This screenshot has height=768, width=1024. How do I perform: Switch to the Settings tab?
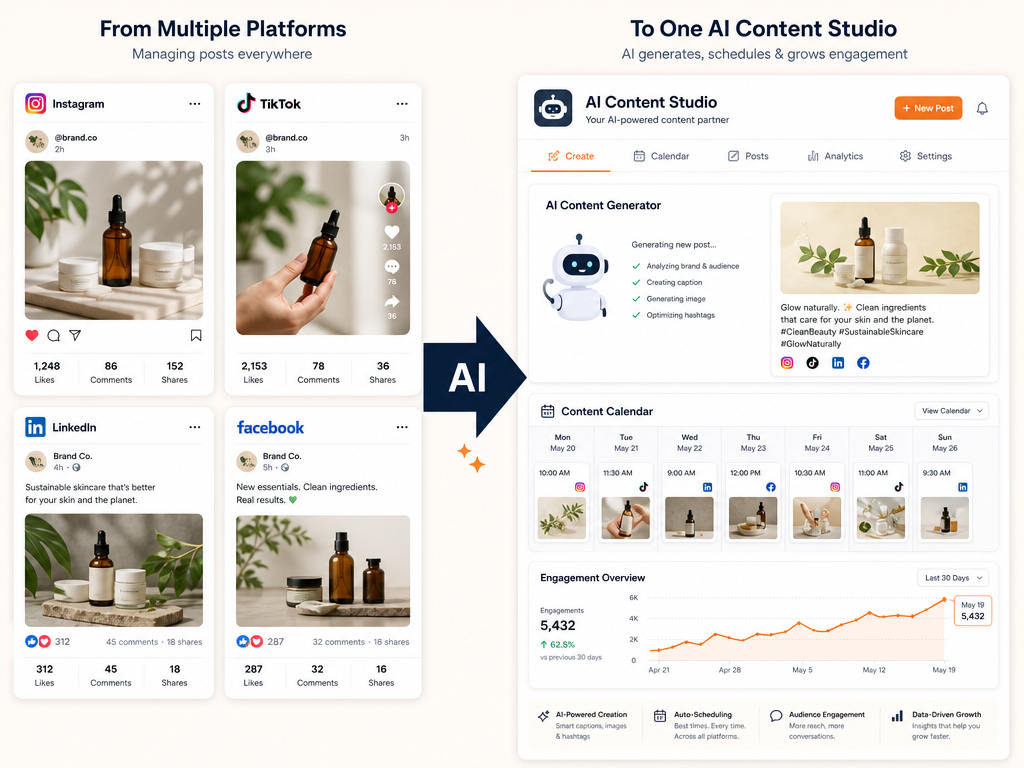tap(926, 156)
